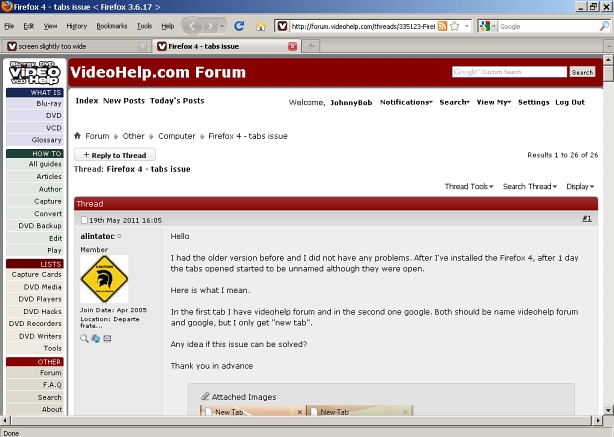Go forward with the forward arrow button
This screenshot has width=614, height=437.
[210, 26]
